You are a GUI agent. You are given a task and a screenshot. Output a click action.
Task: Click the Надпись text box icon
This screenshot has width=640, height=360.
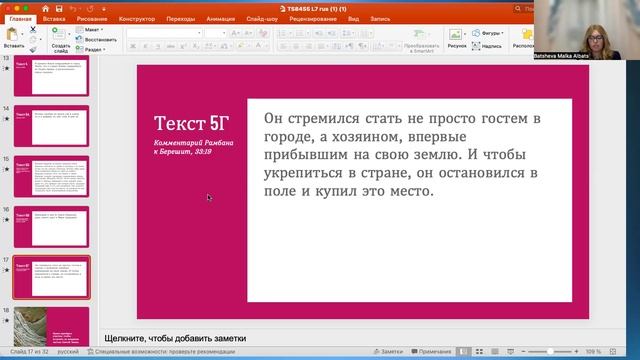(476, 46)
